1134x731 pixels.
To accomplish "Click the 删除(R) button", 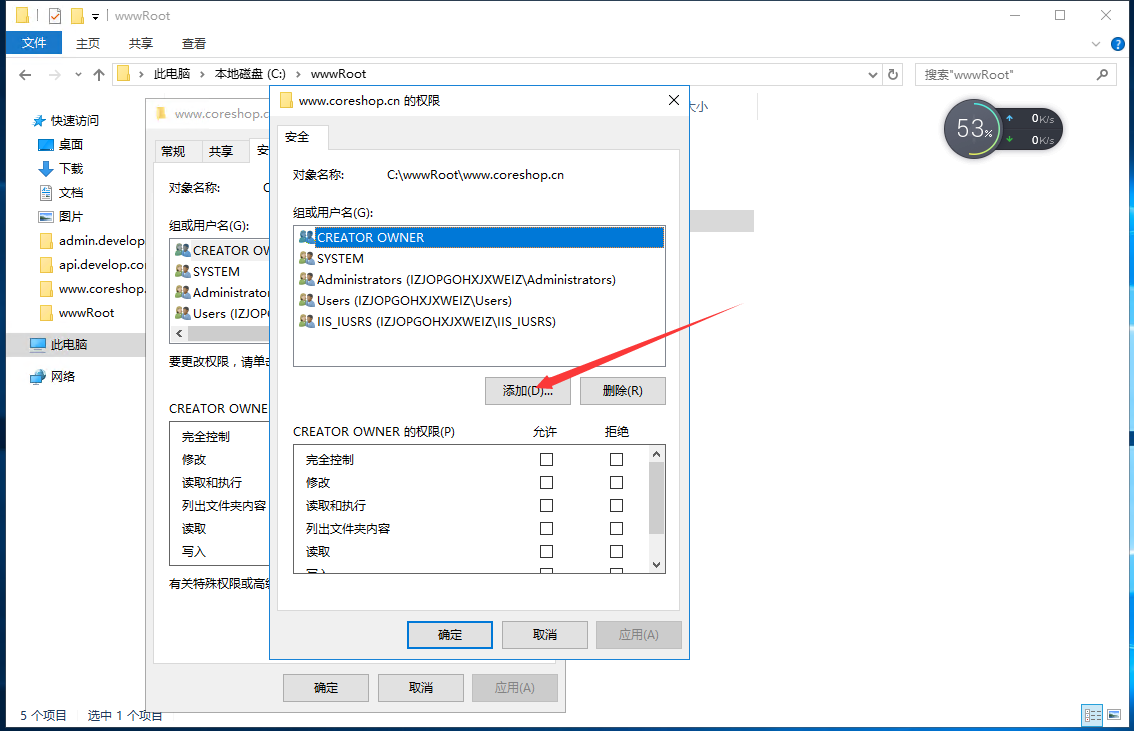I will [x=622, y=391].
